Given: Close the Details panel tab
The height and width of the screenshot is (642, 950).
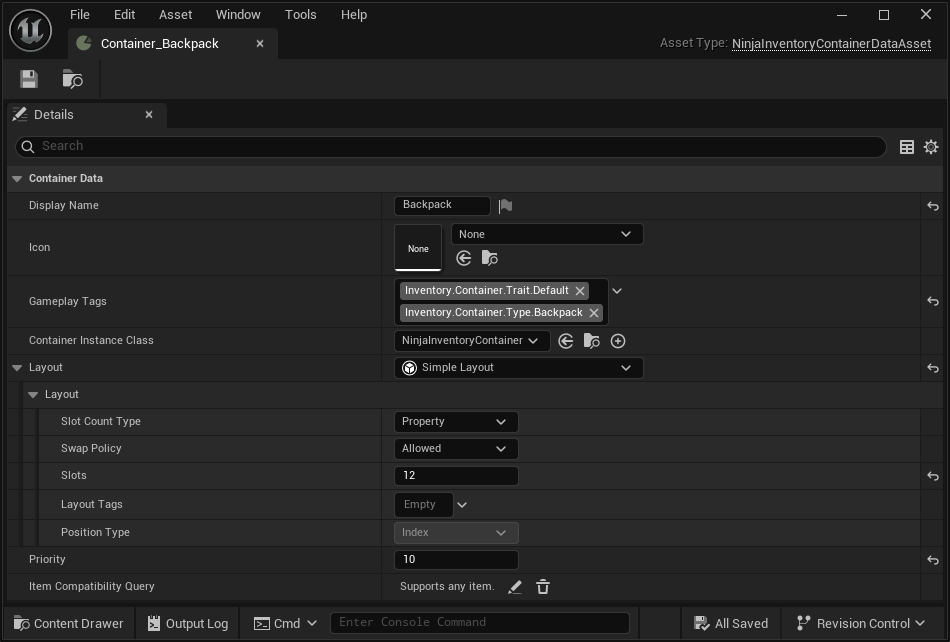Looking at the screenshot, I should pyautogui.click(x=149, y=114).
